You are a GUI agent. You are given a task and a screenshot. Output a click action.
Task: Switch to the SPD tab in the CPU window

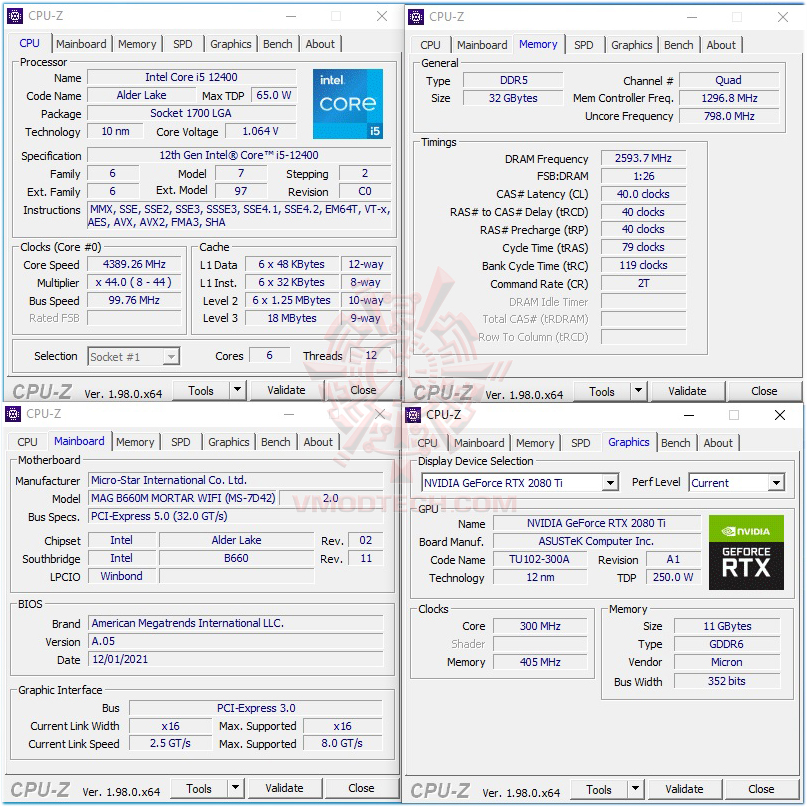tap(183, 43)
